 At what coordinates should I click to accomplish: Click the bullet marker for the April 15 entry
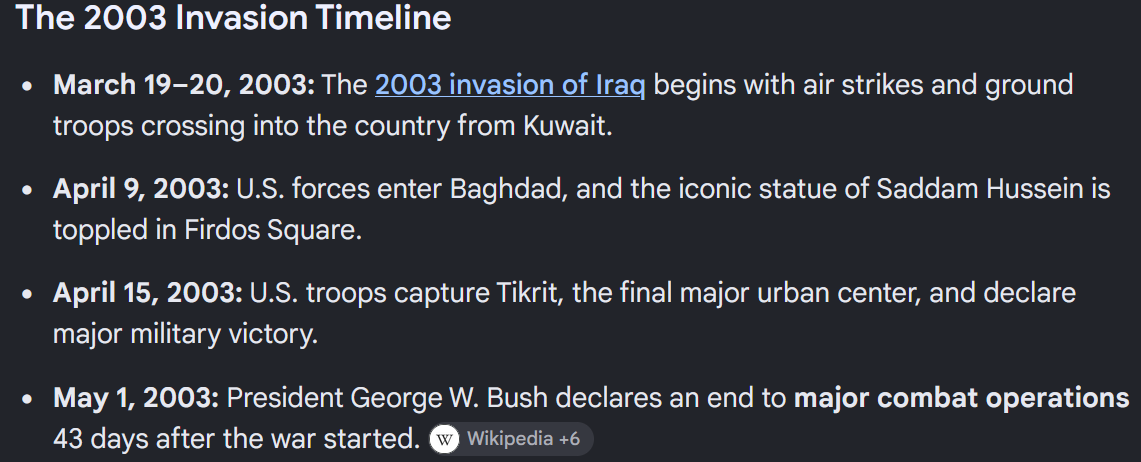(x=28, y=294)
